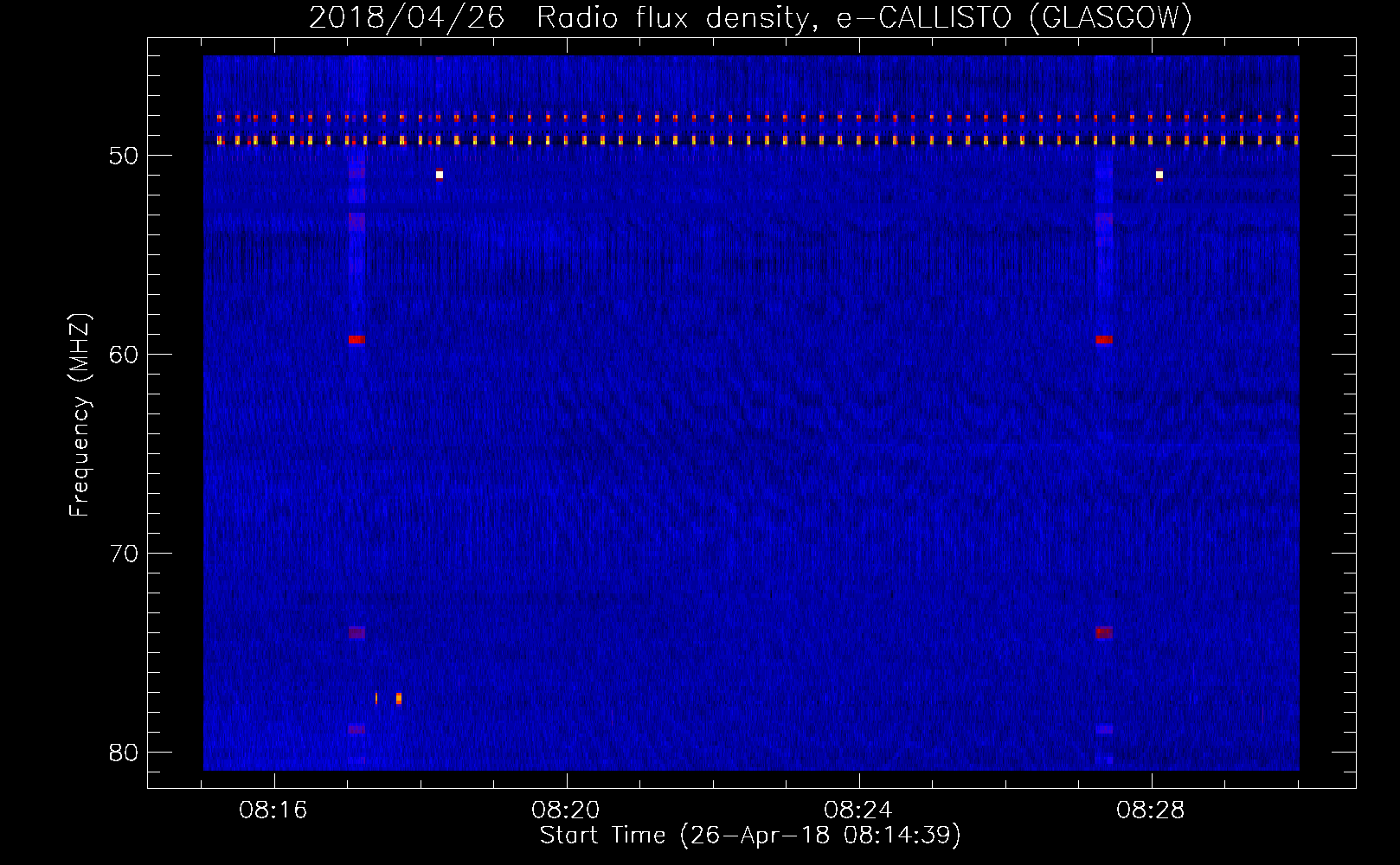Click the date "2018/04/26" in title
1400x865 pixels.
pos(407,17)
